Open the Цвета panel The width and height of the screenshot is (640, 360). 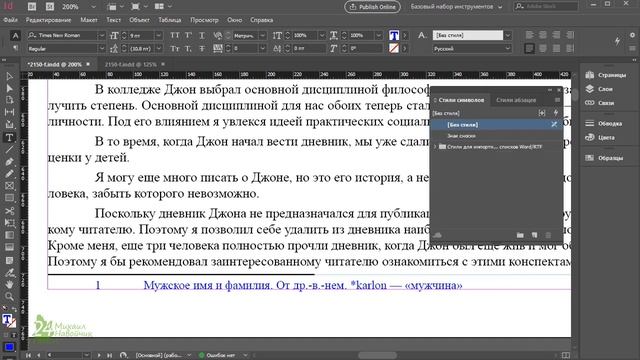pyautogui.click(x=600, y=138)
